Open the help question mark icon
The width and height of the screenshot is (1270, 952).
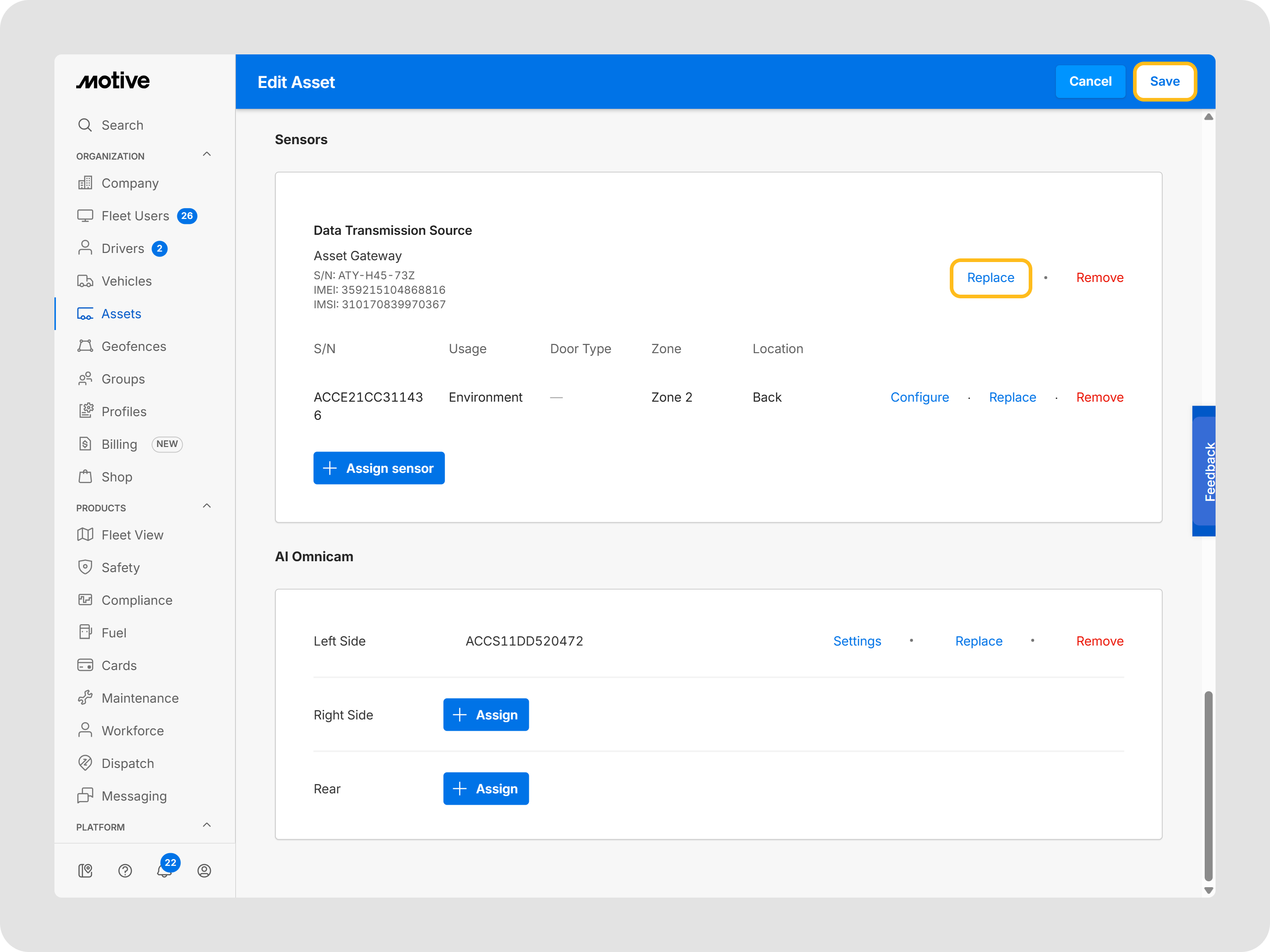click(x=125, y=871)
